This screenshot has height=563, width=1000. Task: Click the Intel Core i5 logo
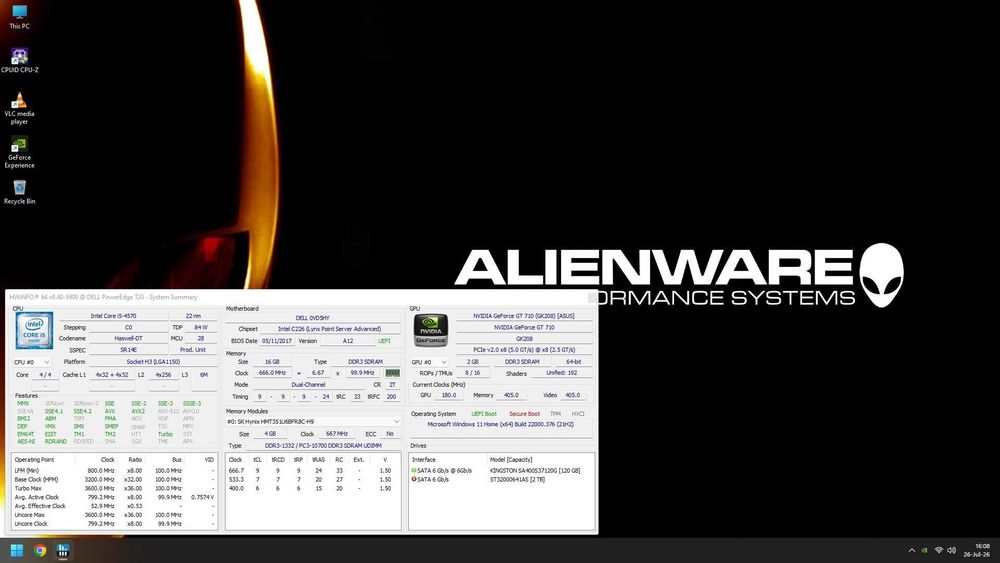(34, 330)
